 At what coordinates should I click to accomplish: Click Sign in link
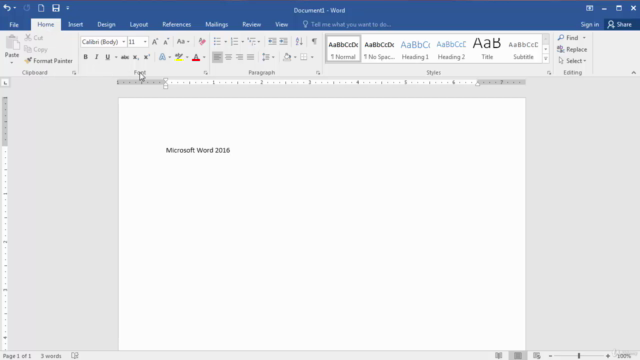point(590,24)
